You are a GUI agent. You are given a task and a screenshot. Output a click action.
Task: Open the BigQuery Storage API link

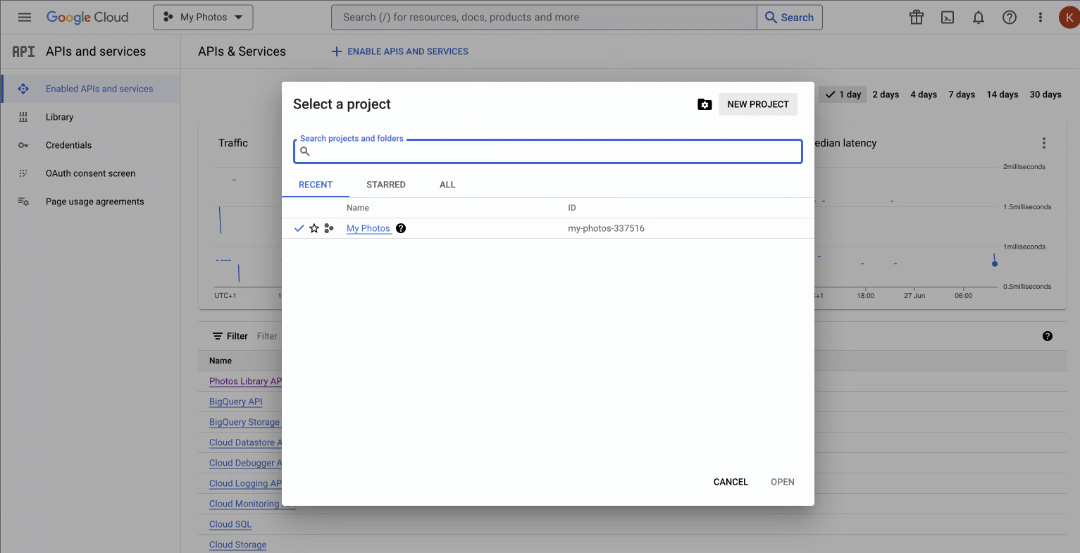(x=245, y=422)
